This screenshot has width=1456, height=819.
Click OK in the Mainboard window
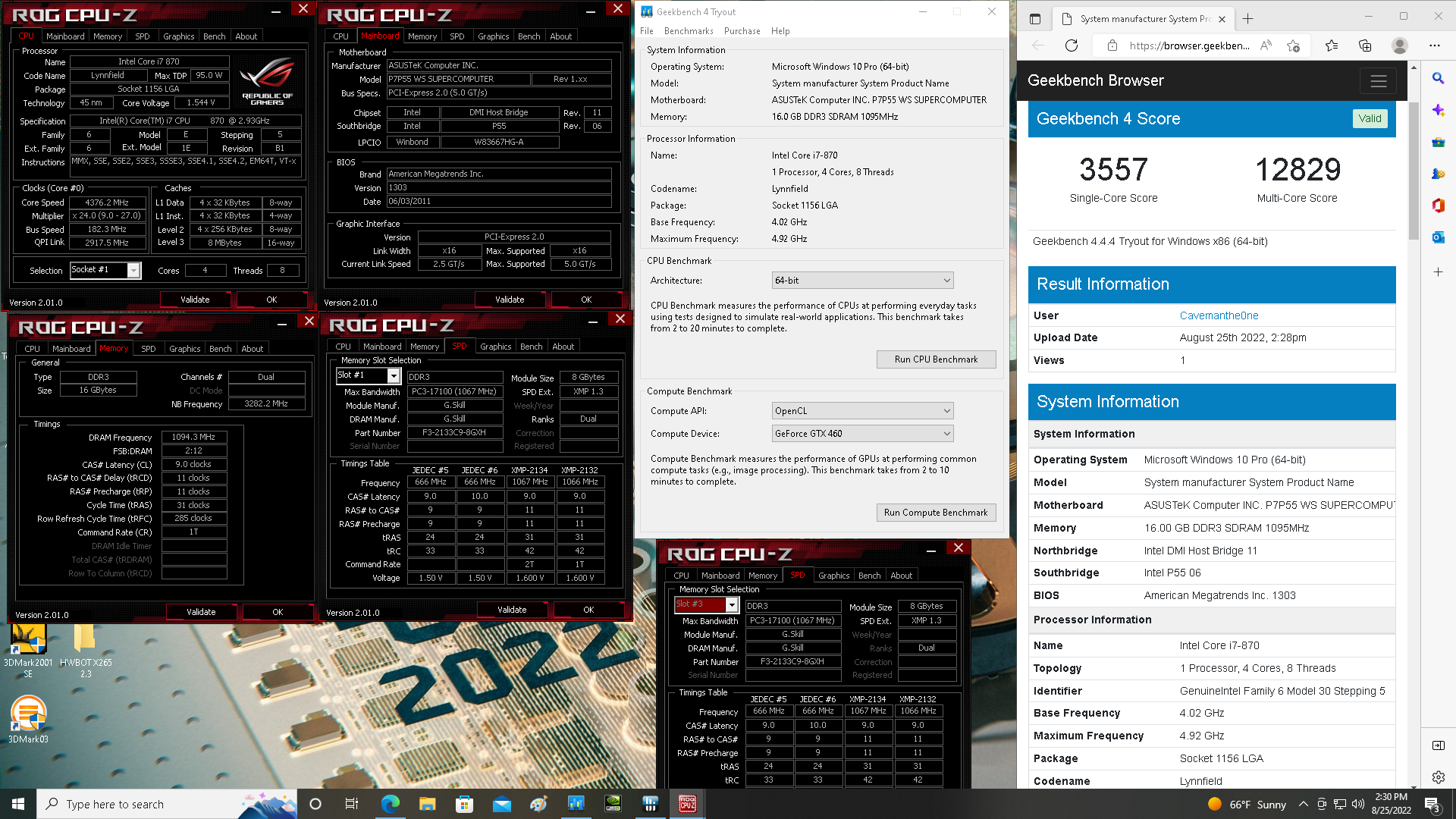click(x=586, y=300)
